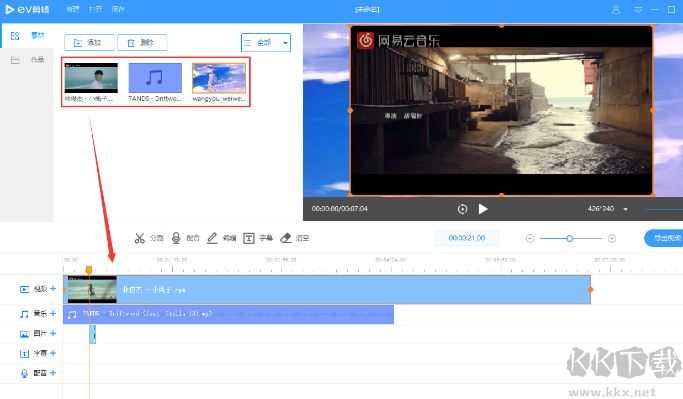Screen dimensions: 683x399
Task: Select the 7ANDS music material thumbnail
Action: (155, 78)
